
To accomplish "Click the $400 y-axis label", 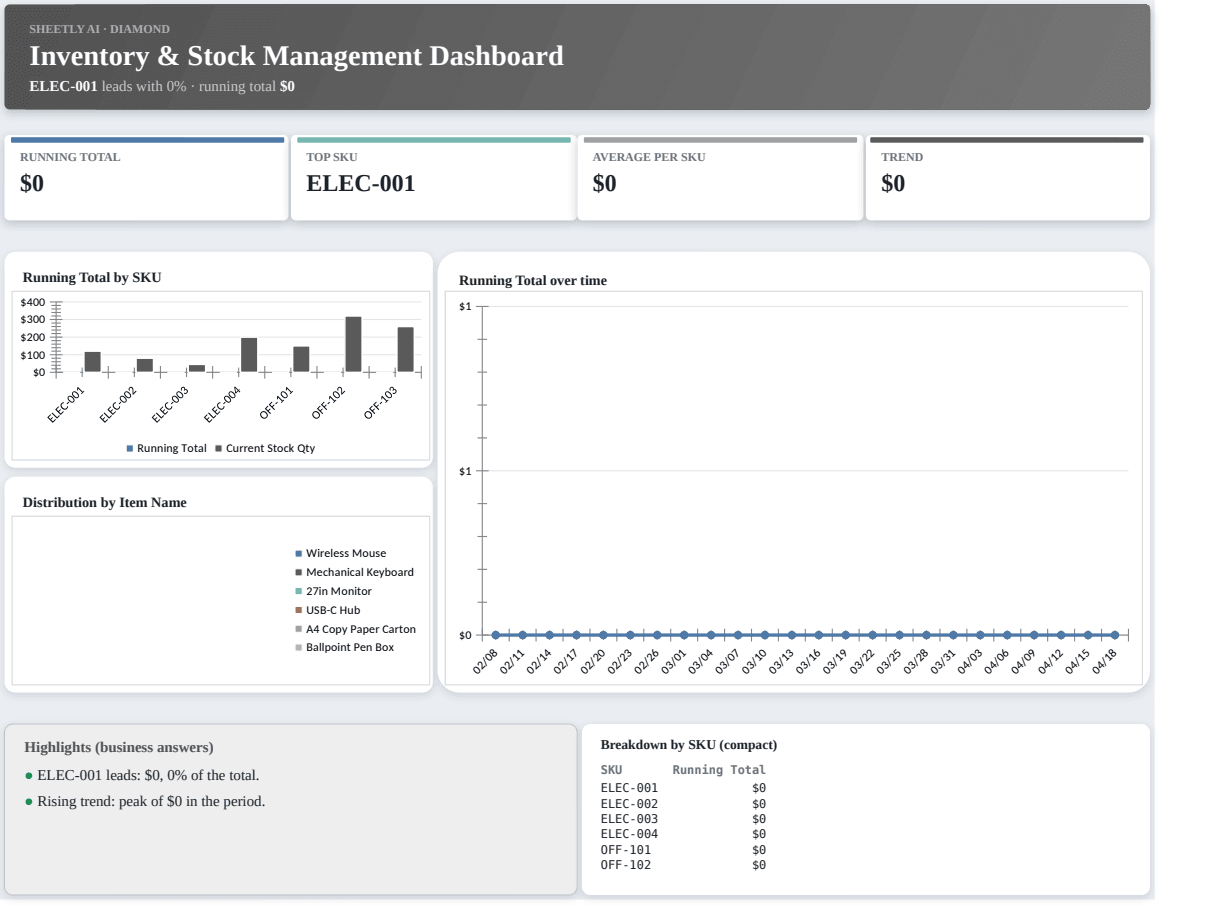I will point(33,302).
